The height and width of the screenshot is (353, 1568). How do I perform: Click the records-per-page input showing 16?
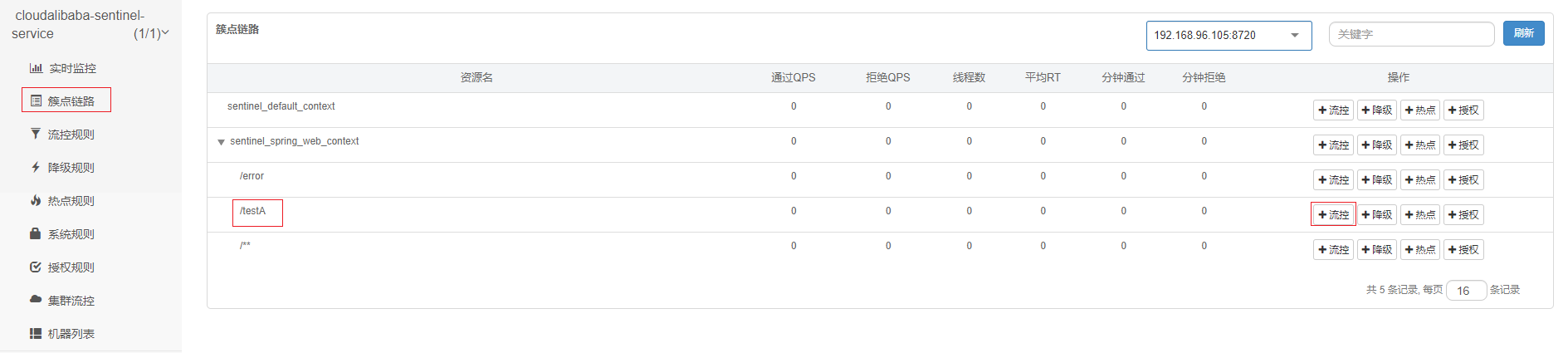[x=1466, y=290]
